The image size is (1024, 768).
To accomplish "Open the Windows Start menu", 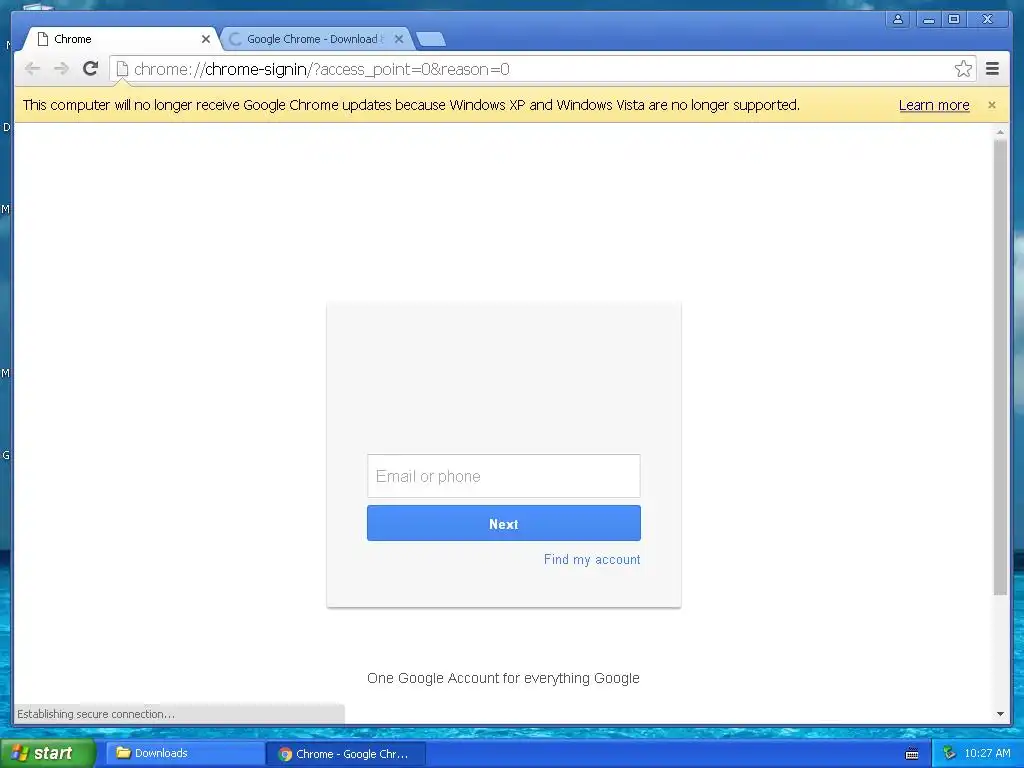I will [47, 754].
